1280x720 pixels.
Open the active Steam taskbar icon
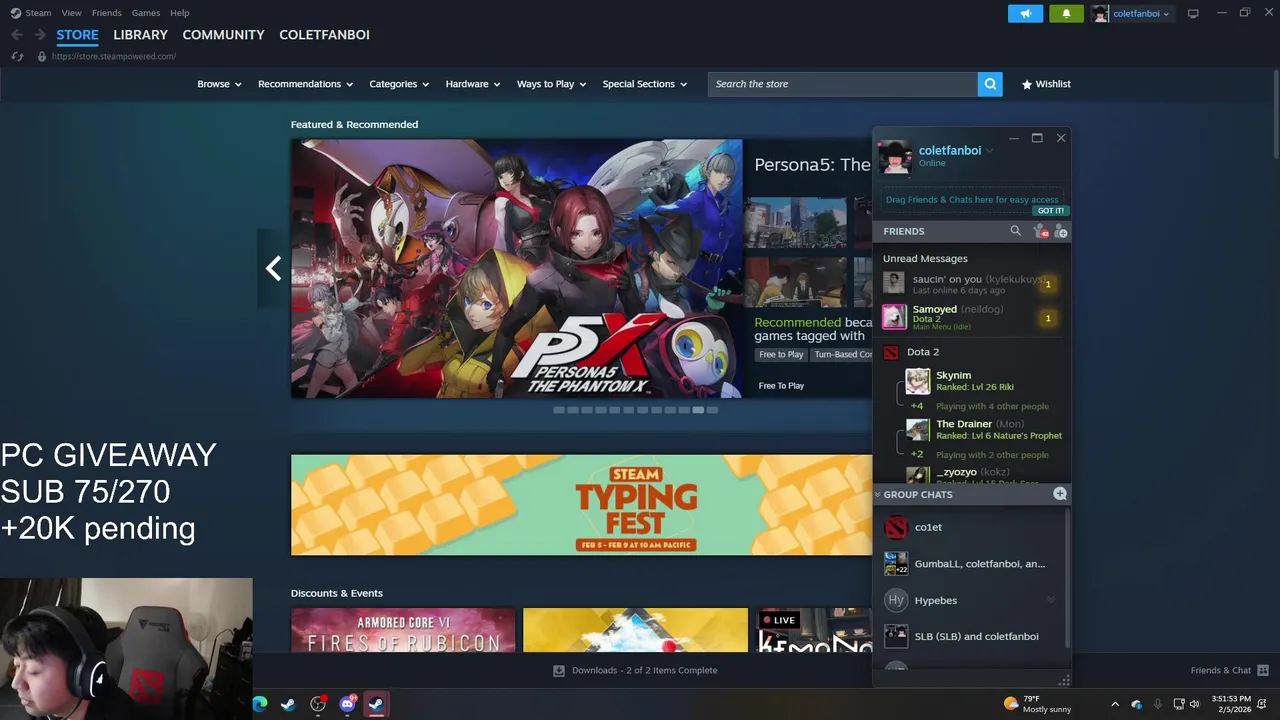pos(376,704)
